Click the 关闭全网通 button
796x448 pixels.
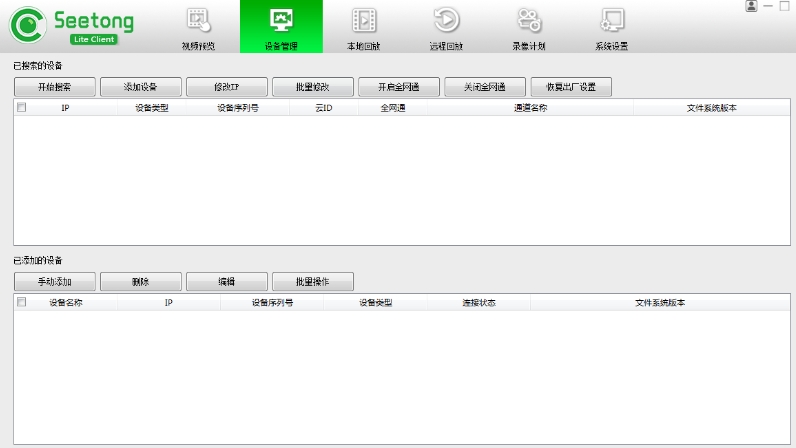pos(485,87)
